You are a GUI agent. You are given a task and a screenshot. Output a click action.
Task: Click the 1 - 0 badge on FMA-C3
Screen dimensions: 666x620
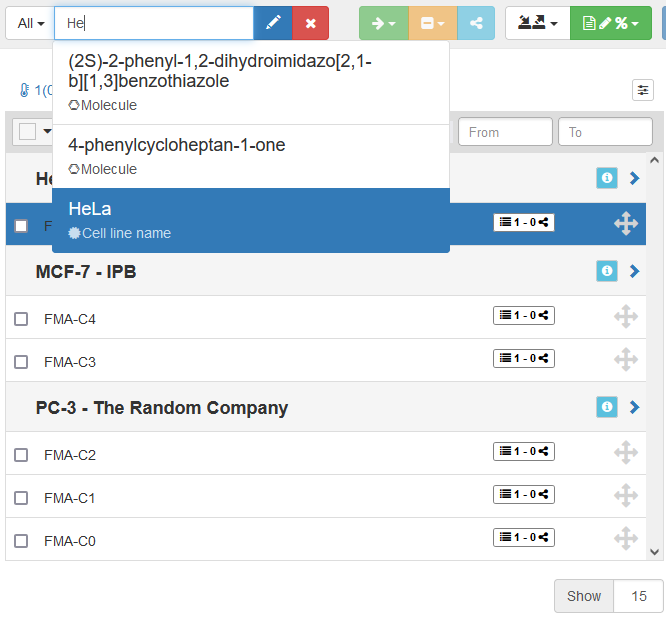[x=523, y=358]
